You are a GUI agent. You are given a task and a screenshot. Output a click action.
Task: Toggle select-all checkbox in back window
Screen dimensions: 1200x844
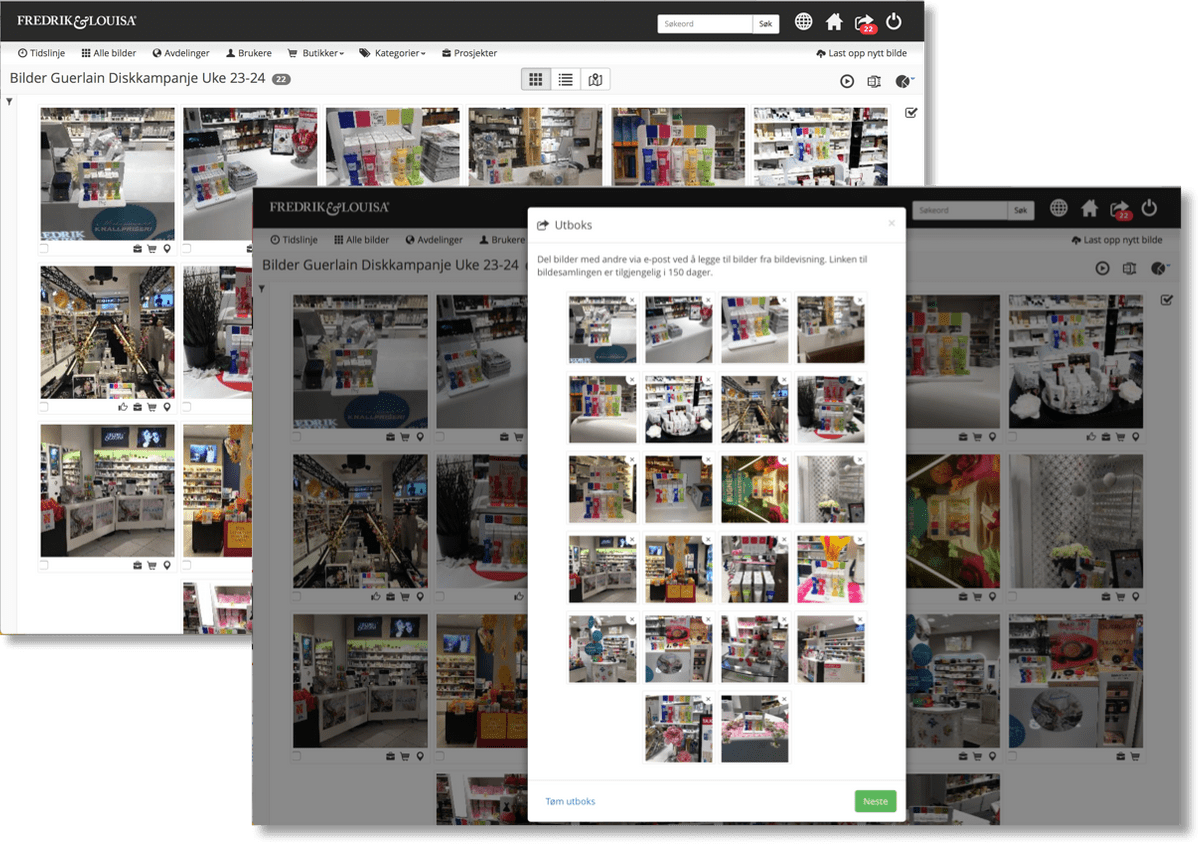[x=911, y=113]
